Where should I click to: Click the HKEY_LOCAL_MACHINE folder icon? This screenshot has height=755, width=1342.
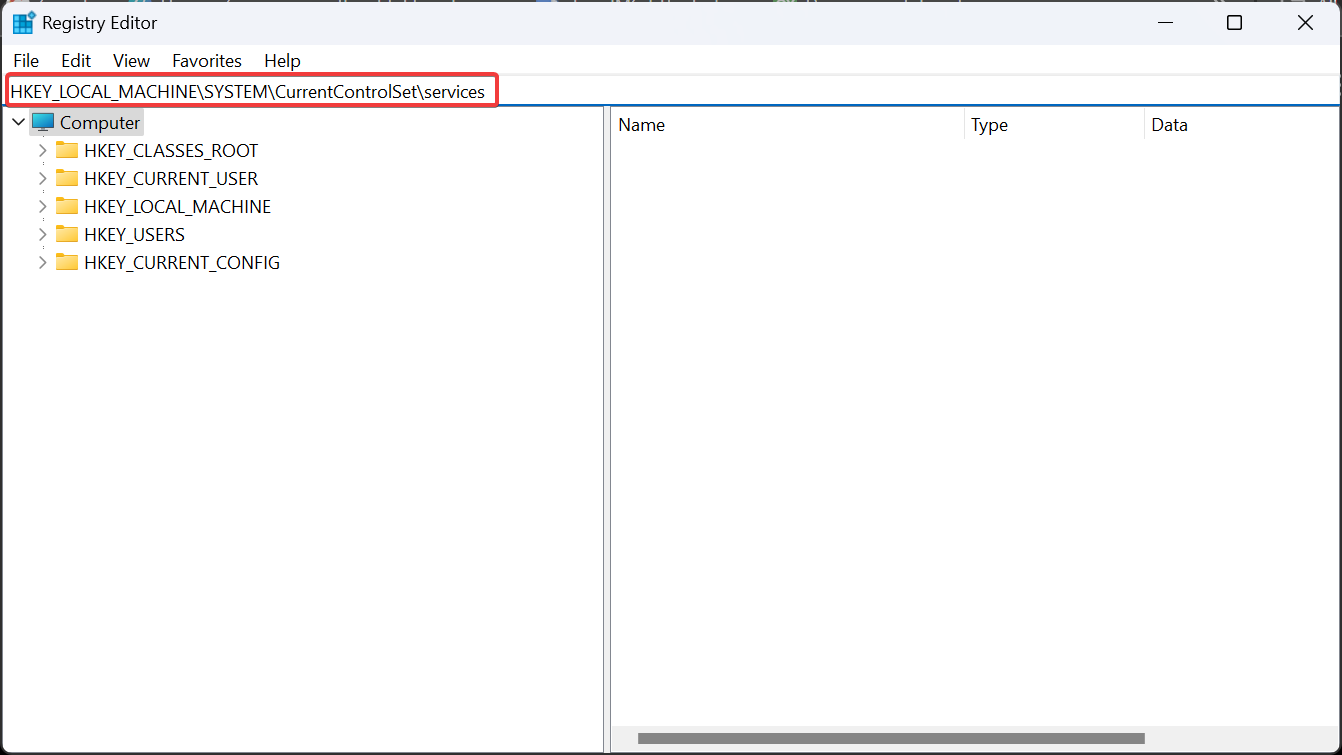click(x=67, y=206)
